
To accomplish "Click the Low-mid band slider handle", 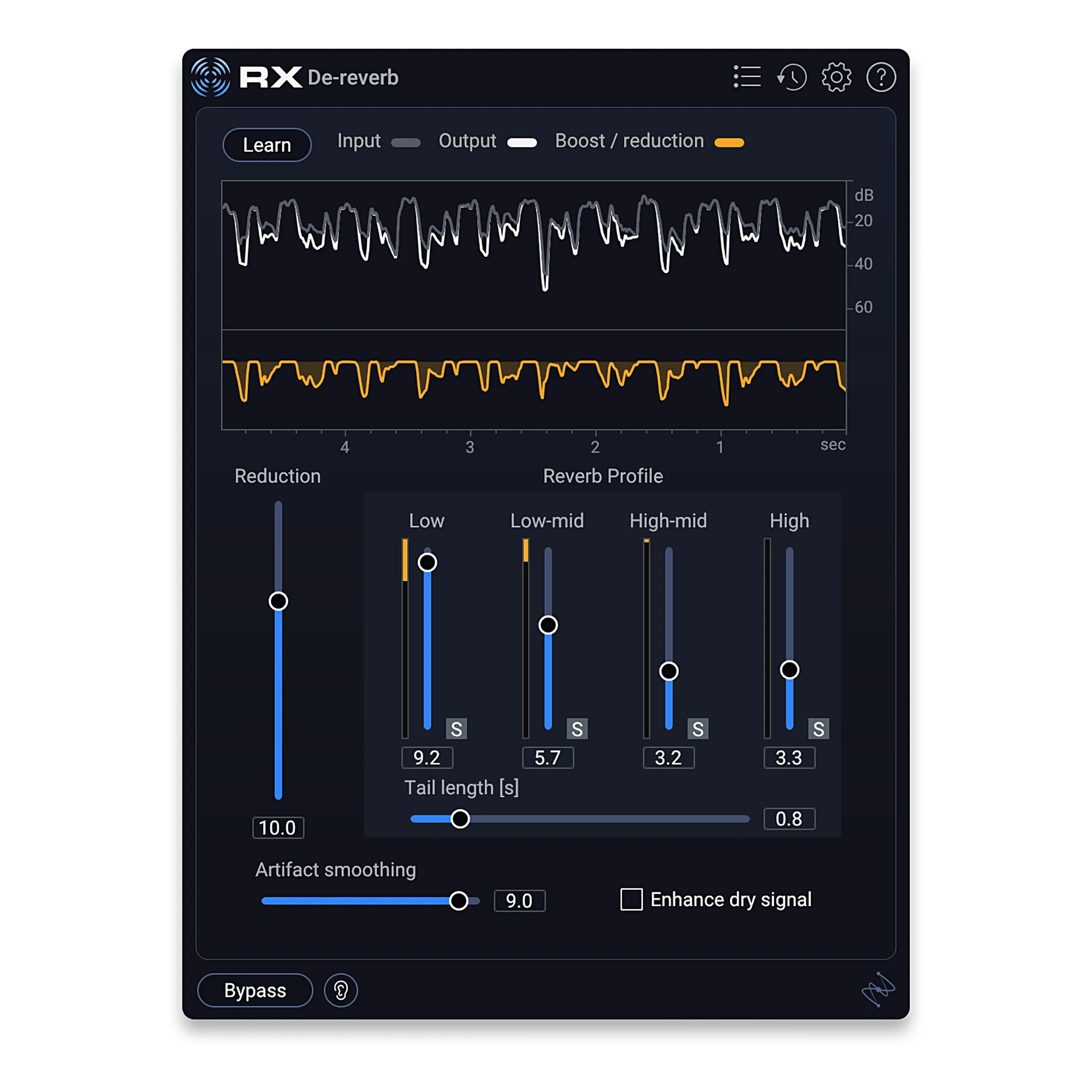I will click(x=548, y=625).
